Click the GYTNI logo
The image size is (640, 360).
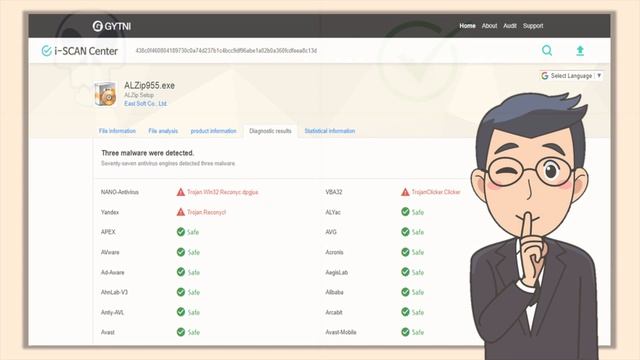(111, 26)
